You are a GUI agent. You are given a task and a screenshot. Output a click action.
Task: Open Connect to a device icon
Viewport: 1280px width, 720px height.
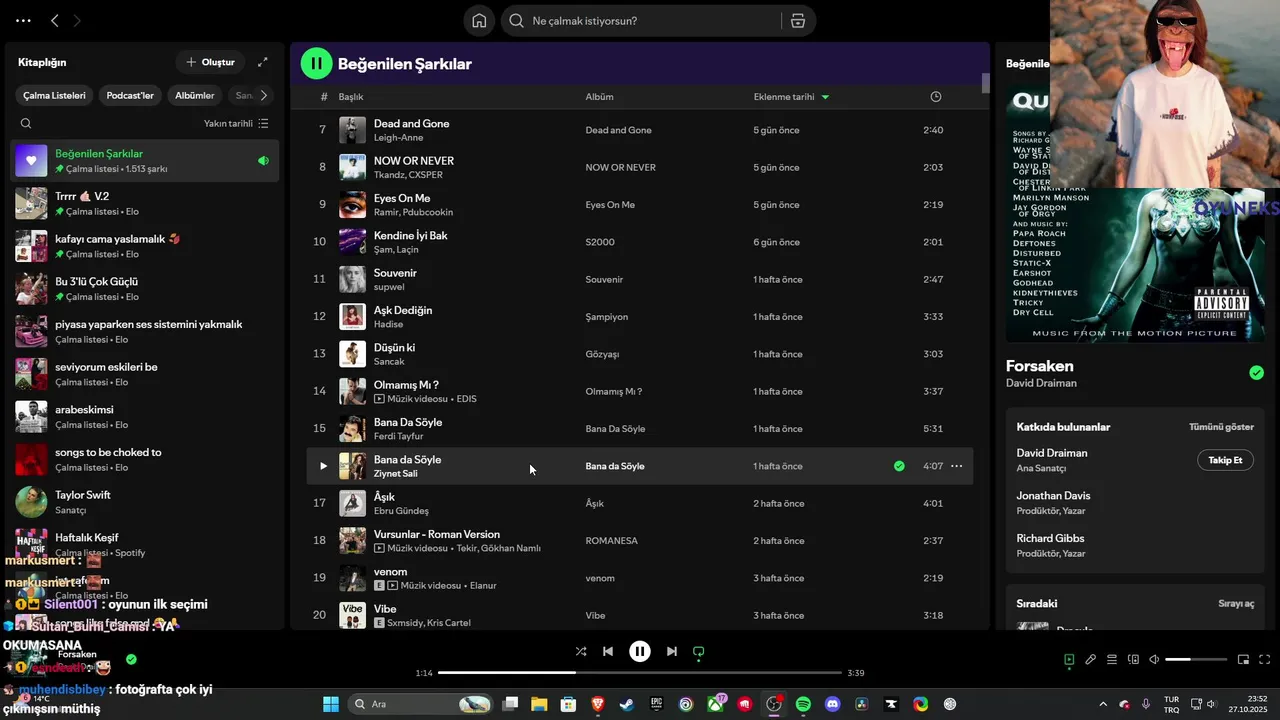(1134, 660)
